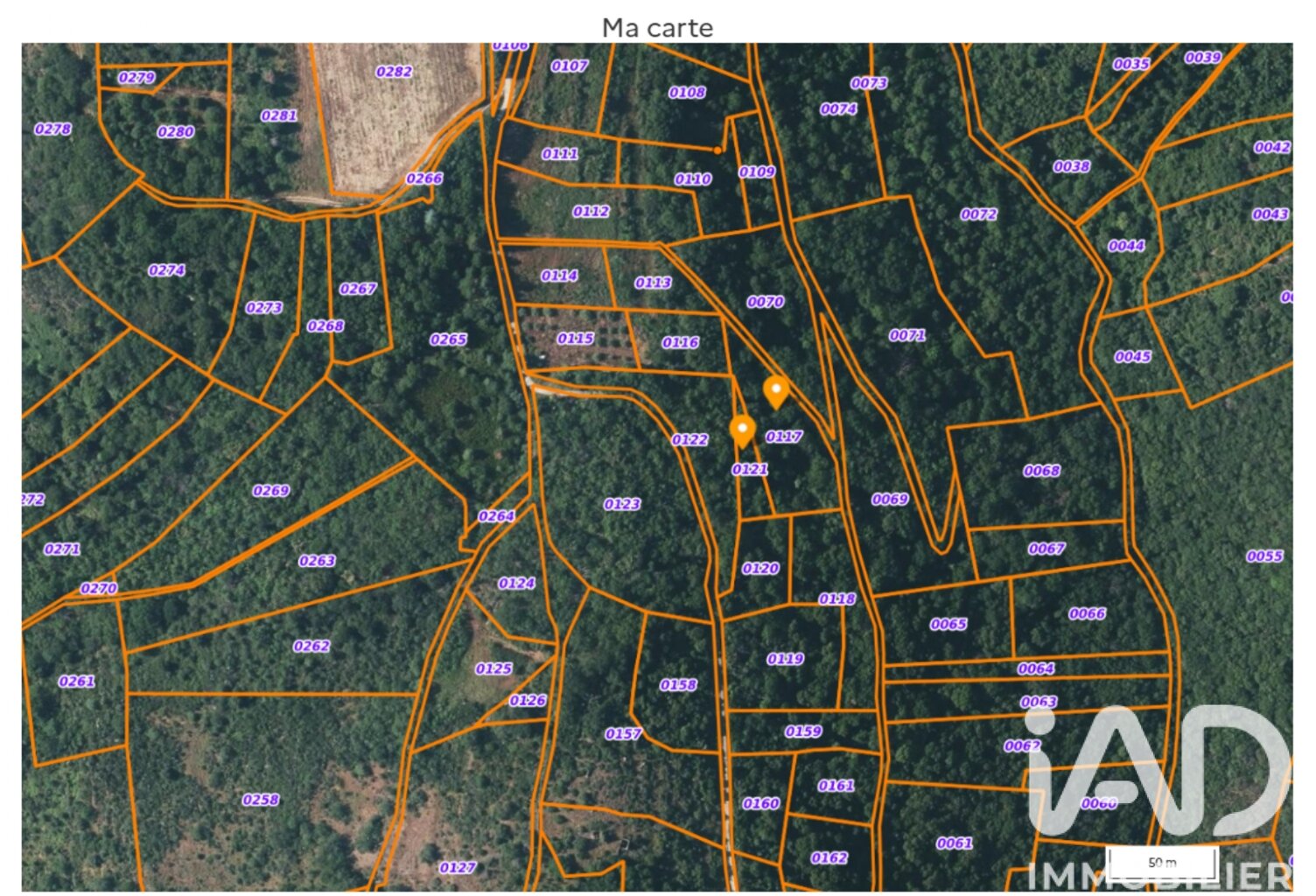Select parcel label 0045
The height and width of the screenshot is (896, 1316).
pyautogui.click(x=1132, y=357)
